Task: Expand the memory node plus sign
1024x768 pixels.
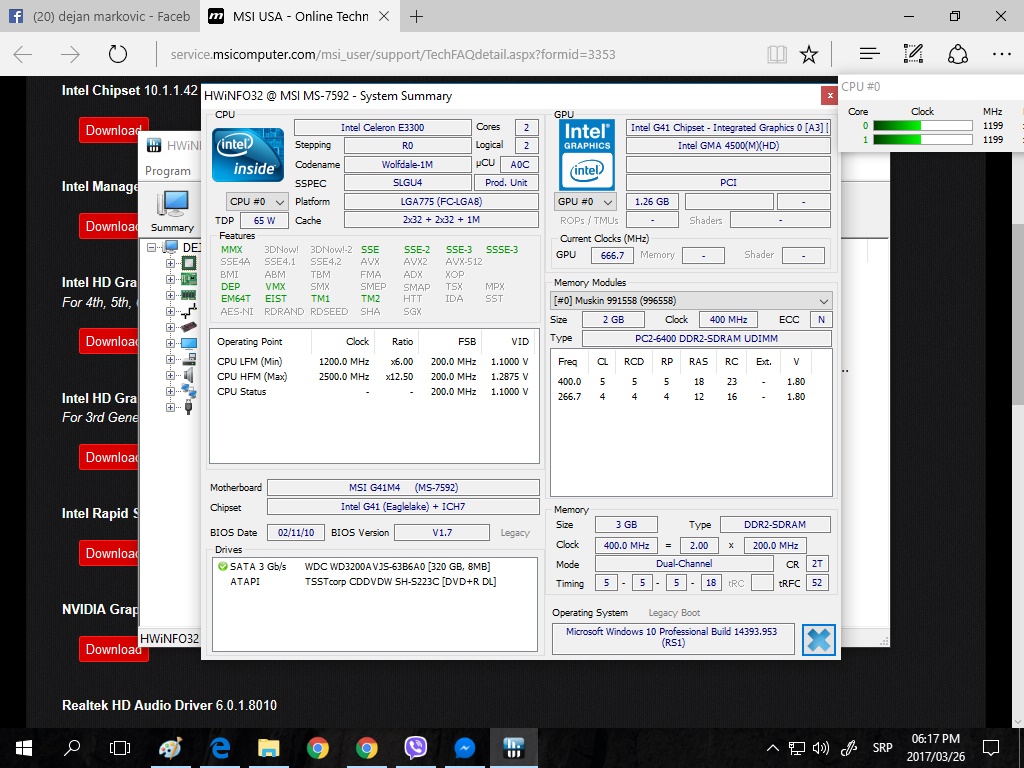Action: (170, 295)
